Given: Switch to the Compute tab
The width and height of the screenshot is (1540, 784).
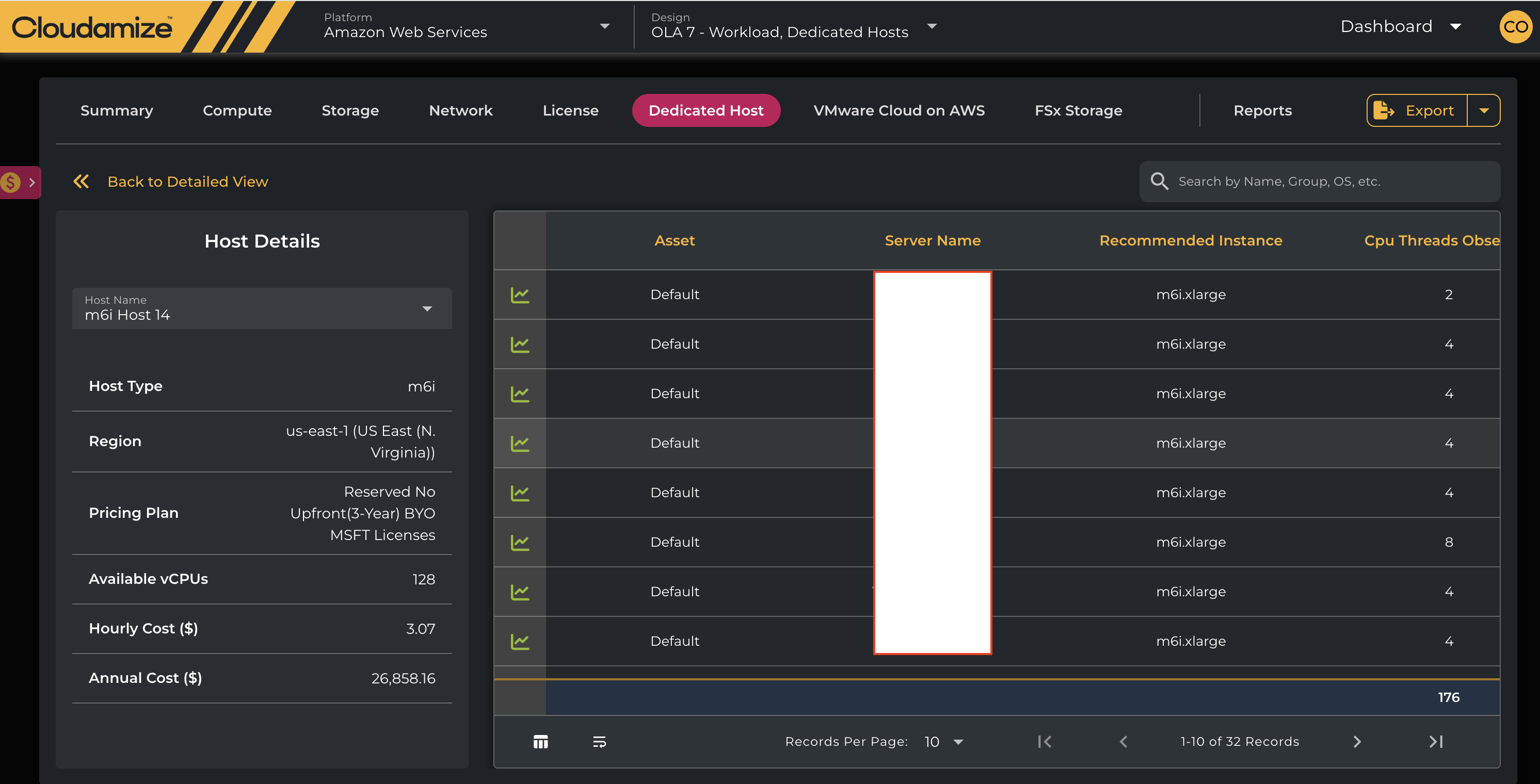Looking at the screenshot, I should pos(237,110).
